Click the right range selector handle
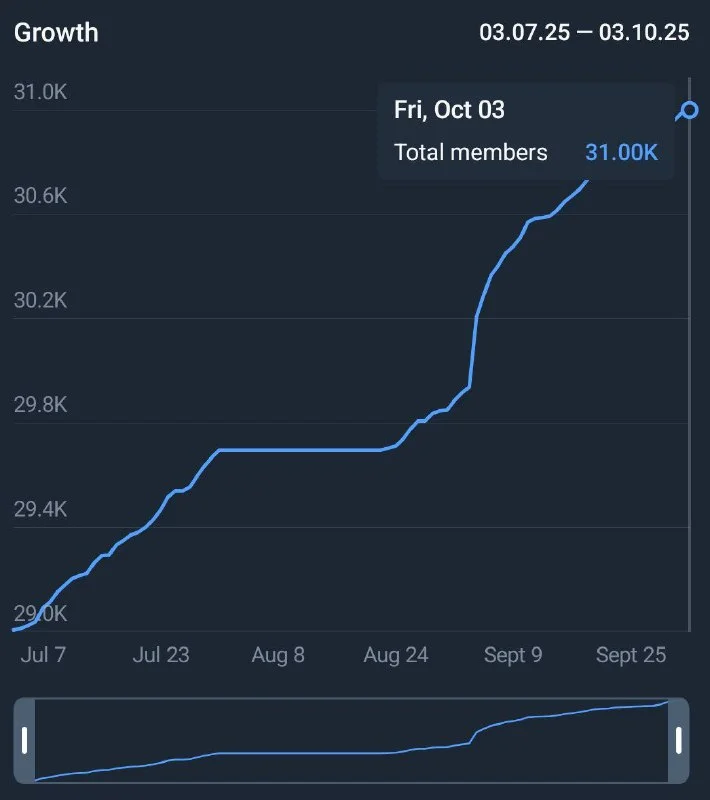Image resolution: width=710 pixels, height=800 pixels. click(678, 740)
